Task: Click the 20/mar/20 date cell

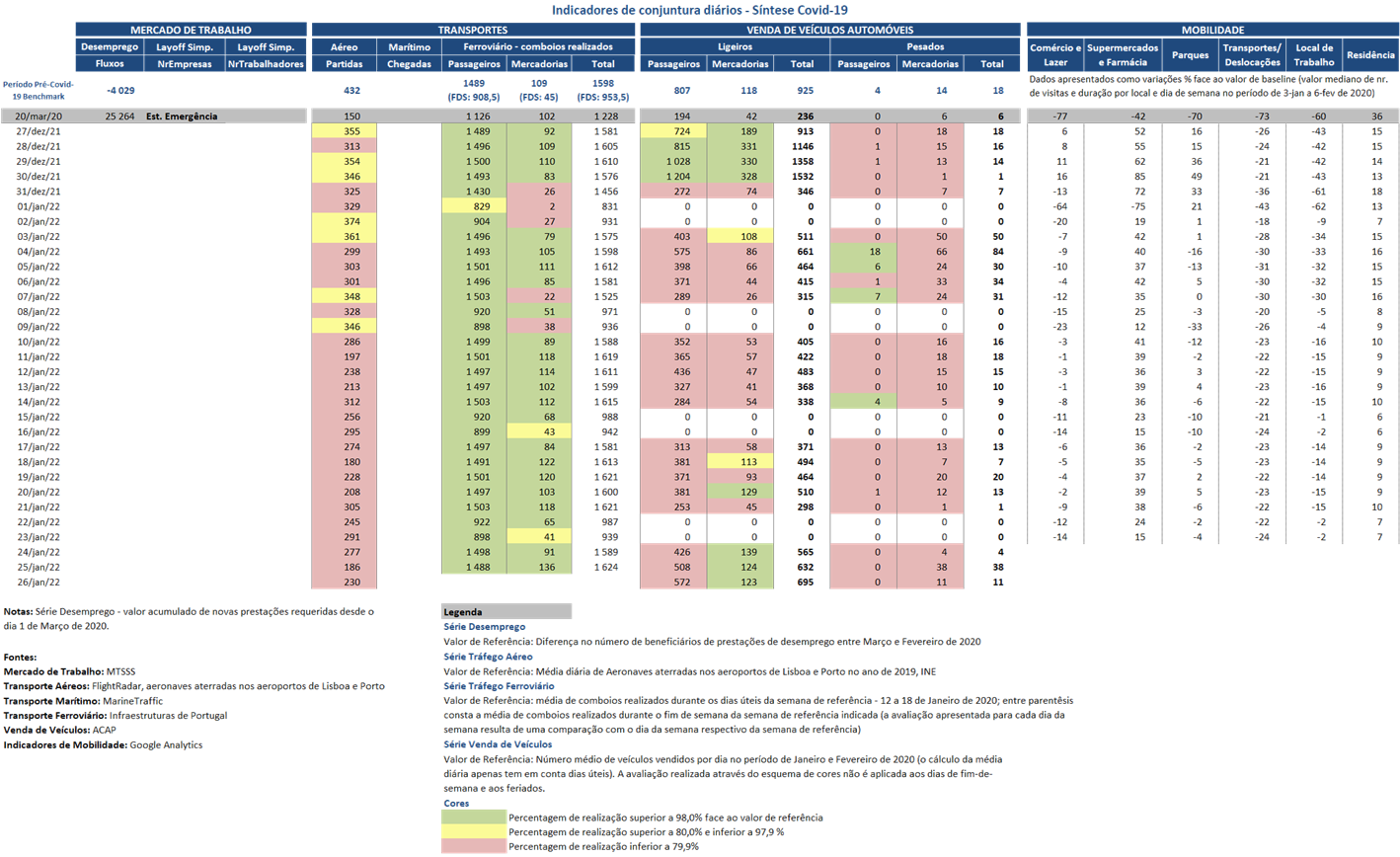Action: coord(39,117)
